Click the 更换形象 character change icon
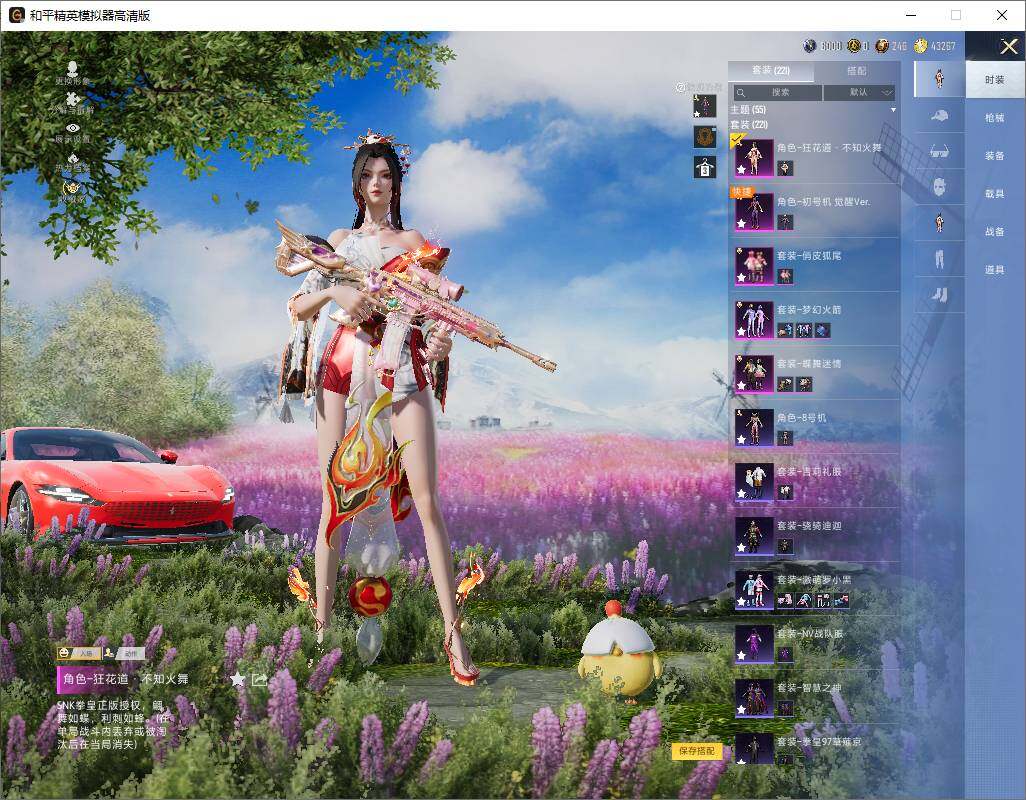This screenshot has width=1026, height=800. click(x=73, y=68)
